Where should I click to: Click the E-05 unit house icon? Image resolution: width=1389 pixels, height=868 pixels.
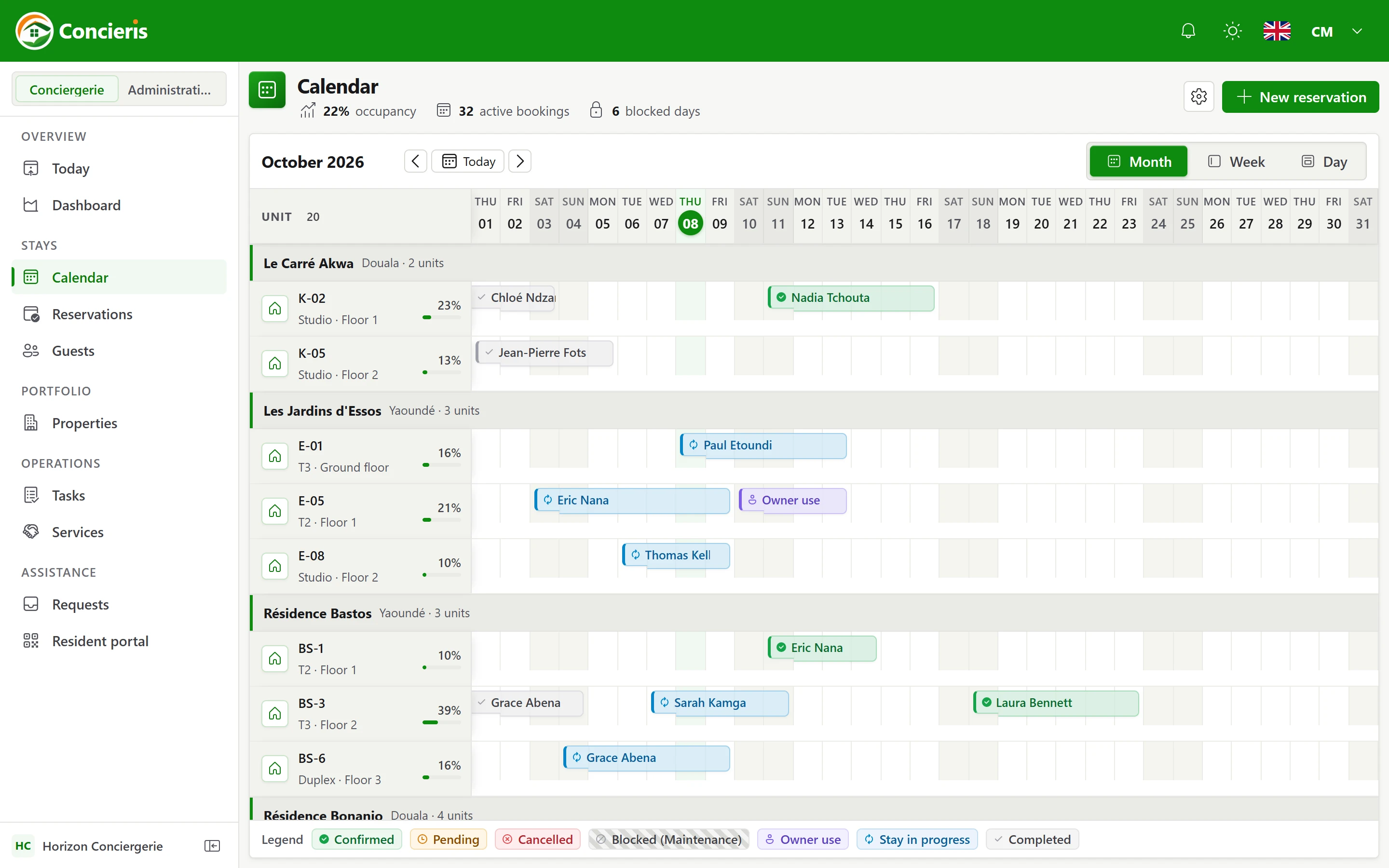pos(275,511)
